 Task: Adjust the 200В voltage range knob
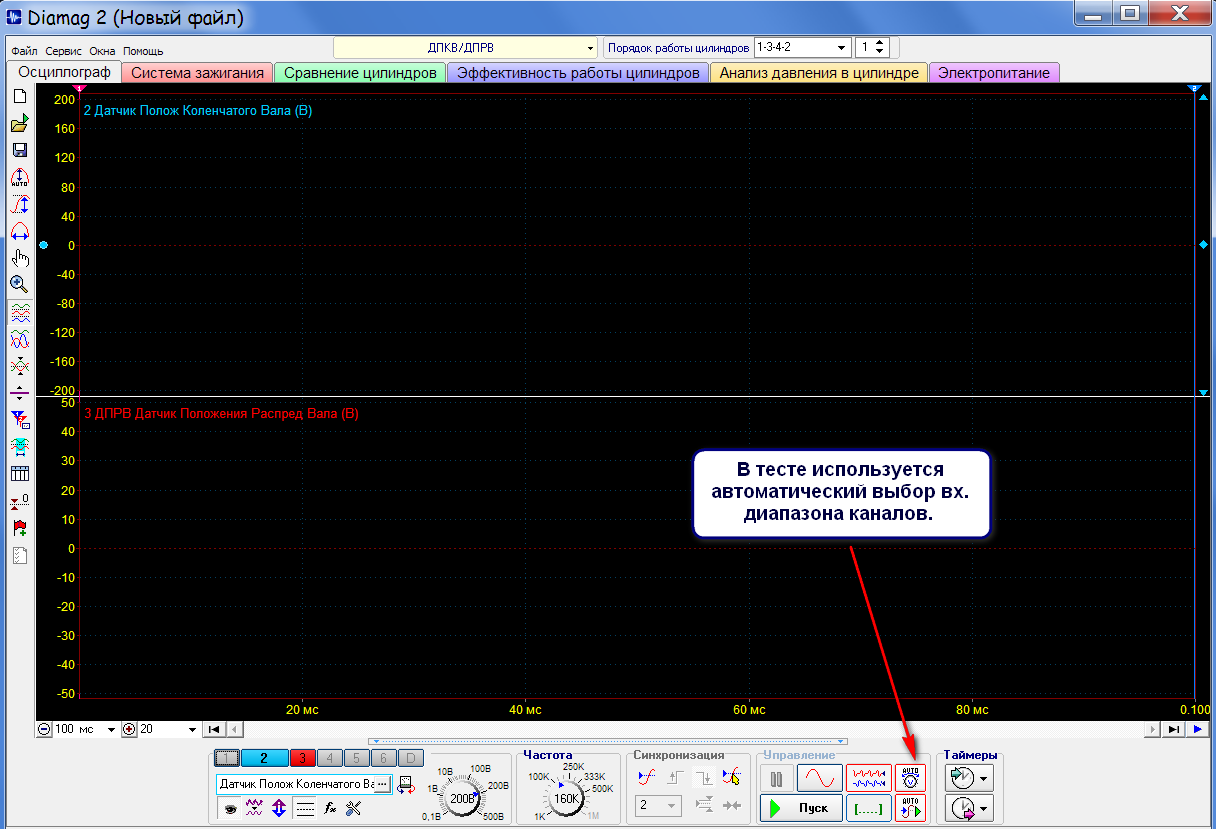[463, 798]
